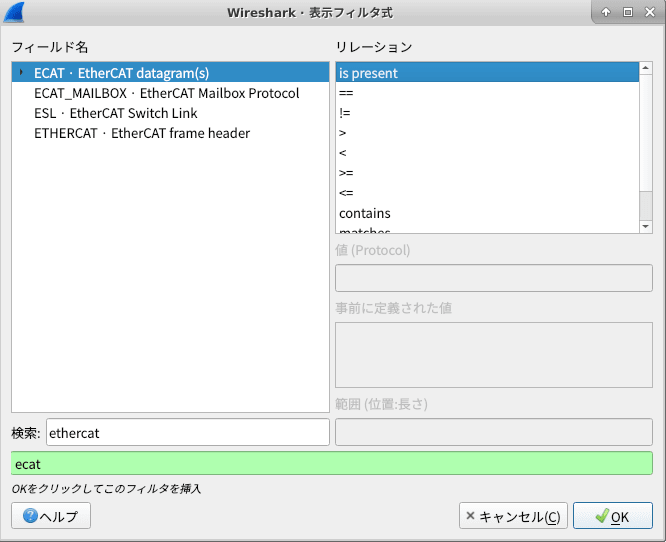Choose the '>=' relation
Screen dimensions: 666x542
click(x=487, y=173)
